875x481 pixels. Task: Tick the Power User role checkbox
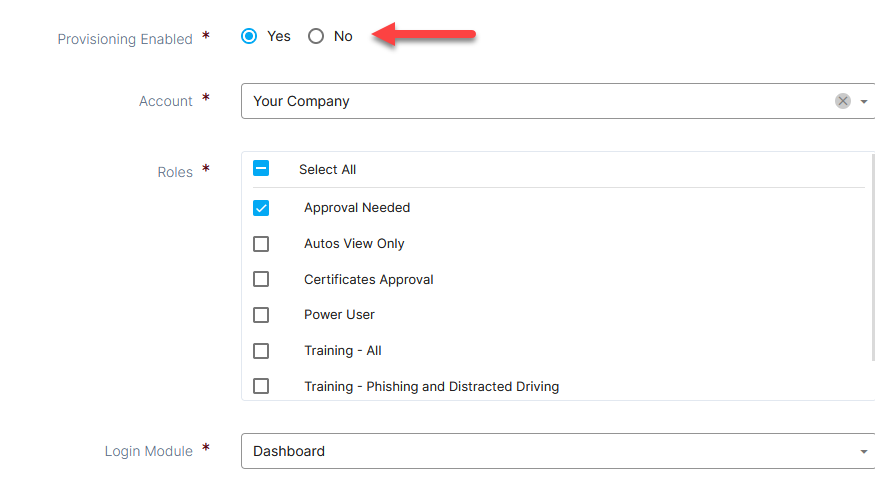coord(261,315)
